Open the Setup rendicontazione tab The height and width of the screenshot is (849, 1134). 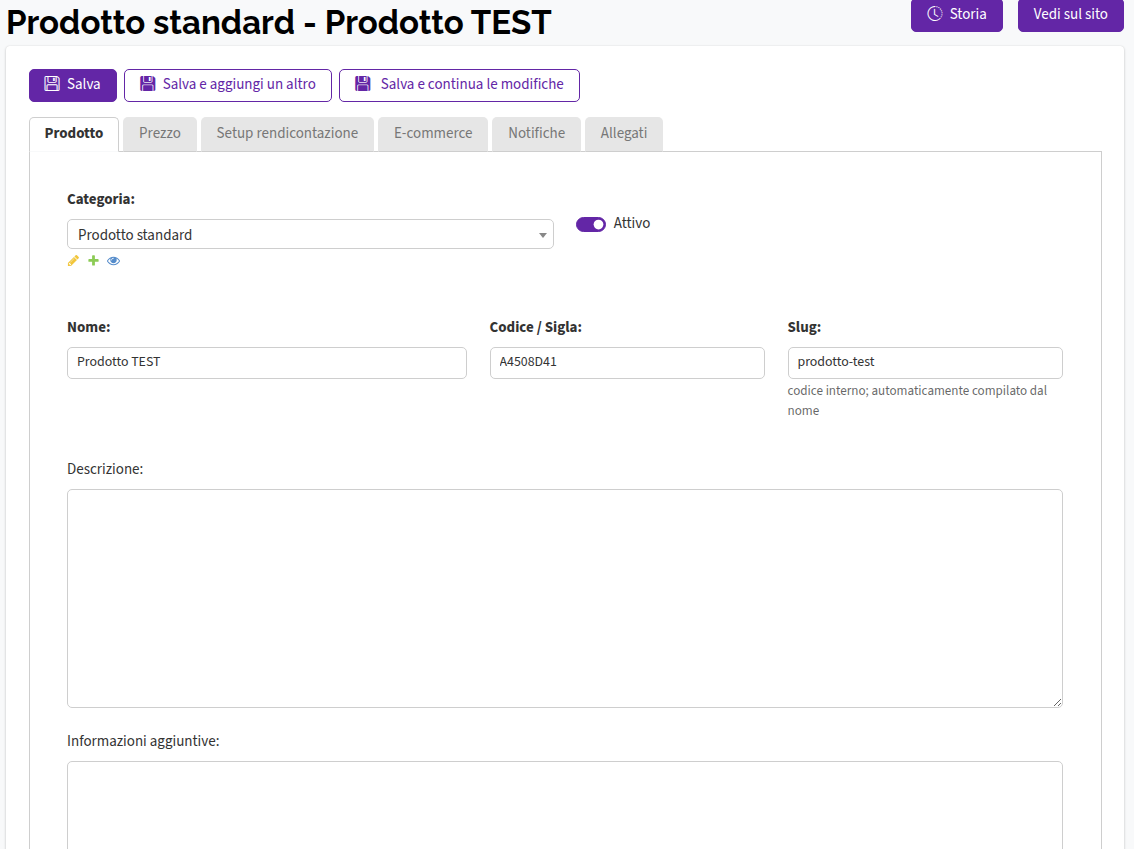point(287,134)
